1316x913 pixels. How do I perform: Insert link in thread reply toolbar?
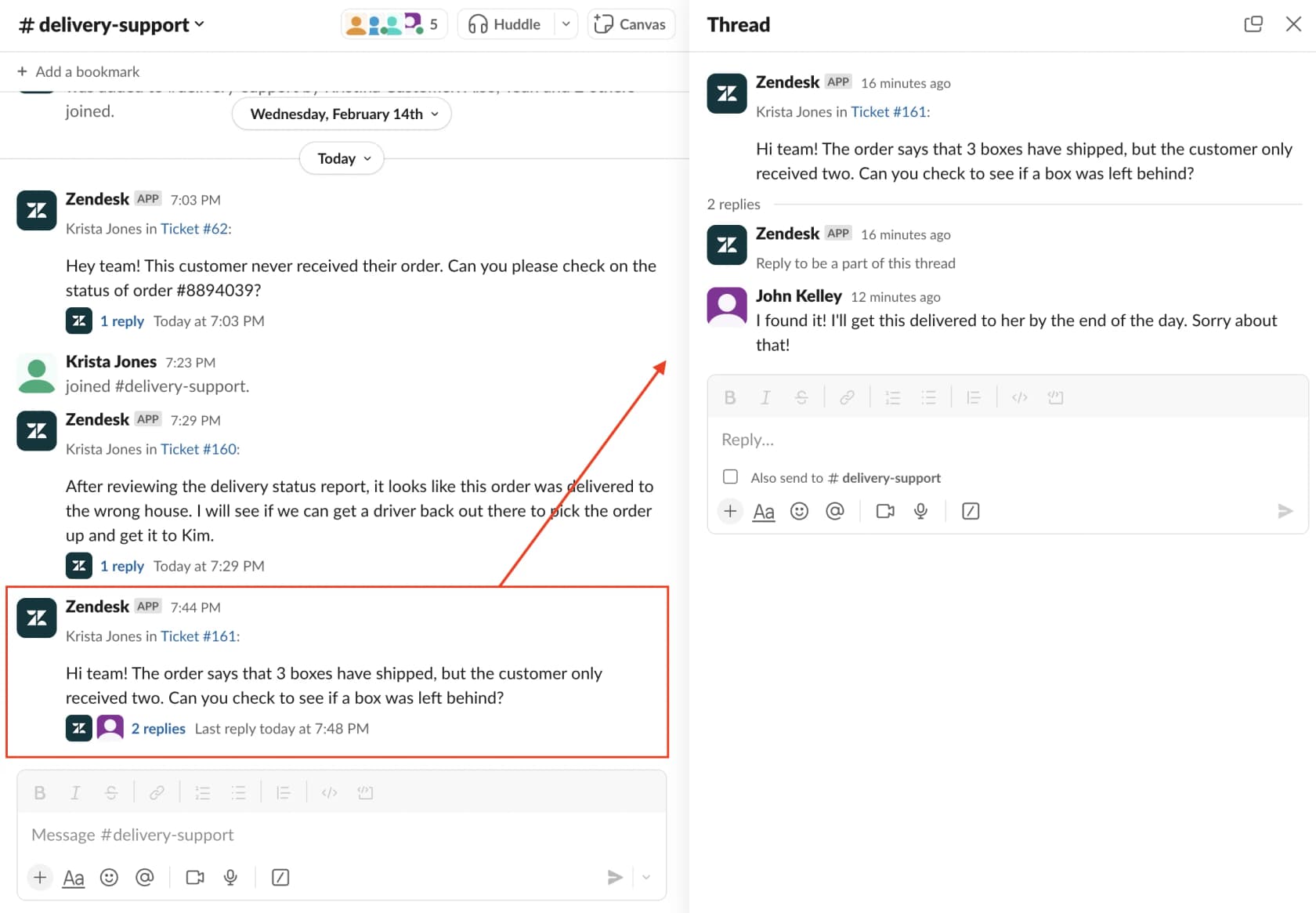click(847, 397)
